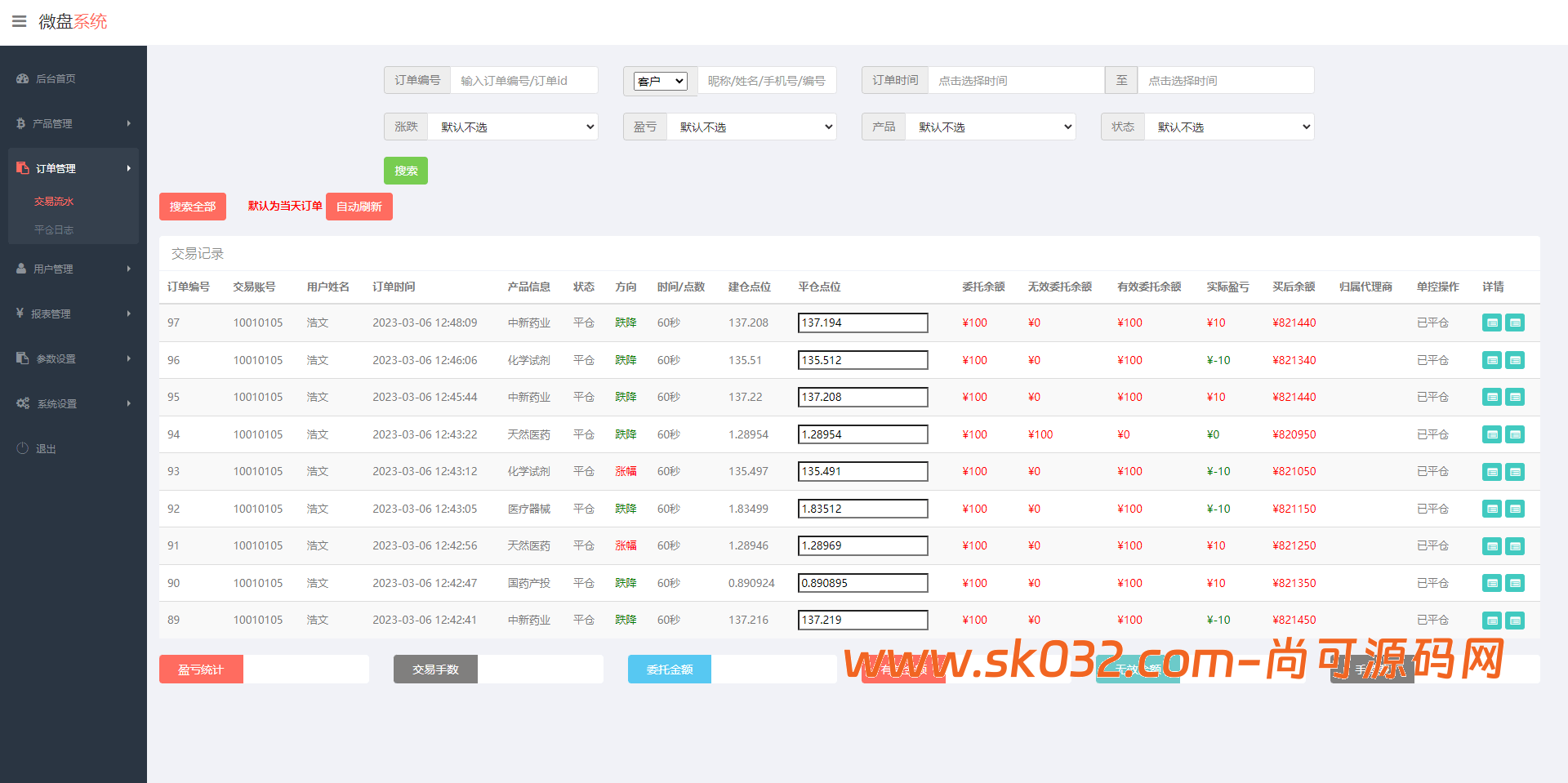1568x783 pixels.
Task: Click the 订单管理 orders icon
Action: [x=21, y=167]
